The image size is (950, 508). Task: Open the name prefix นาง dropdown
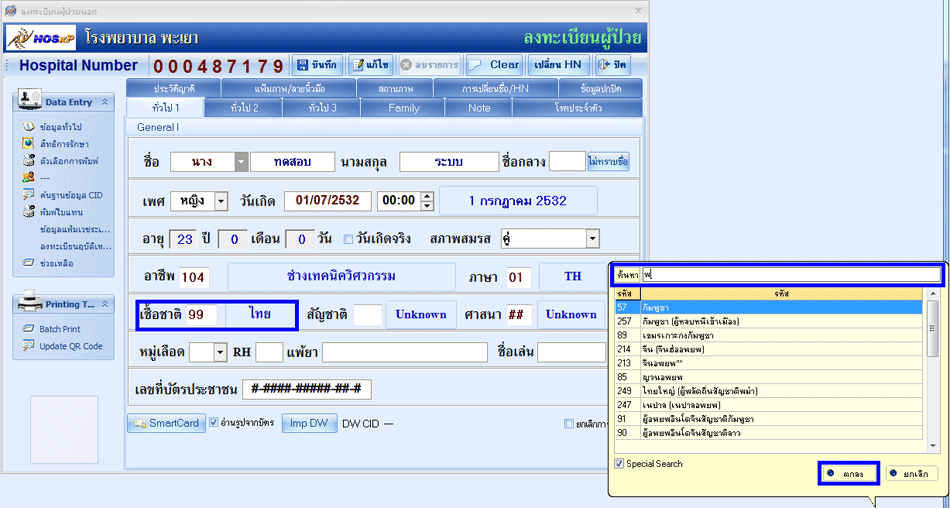pos(241,162)
